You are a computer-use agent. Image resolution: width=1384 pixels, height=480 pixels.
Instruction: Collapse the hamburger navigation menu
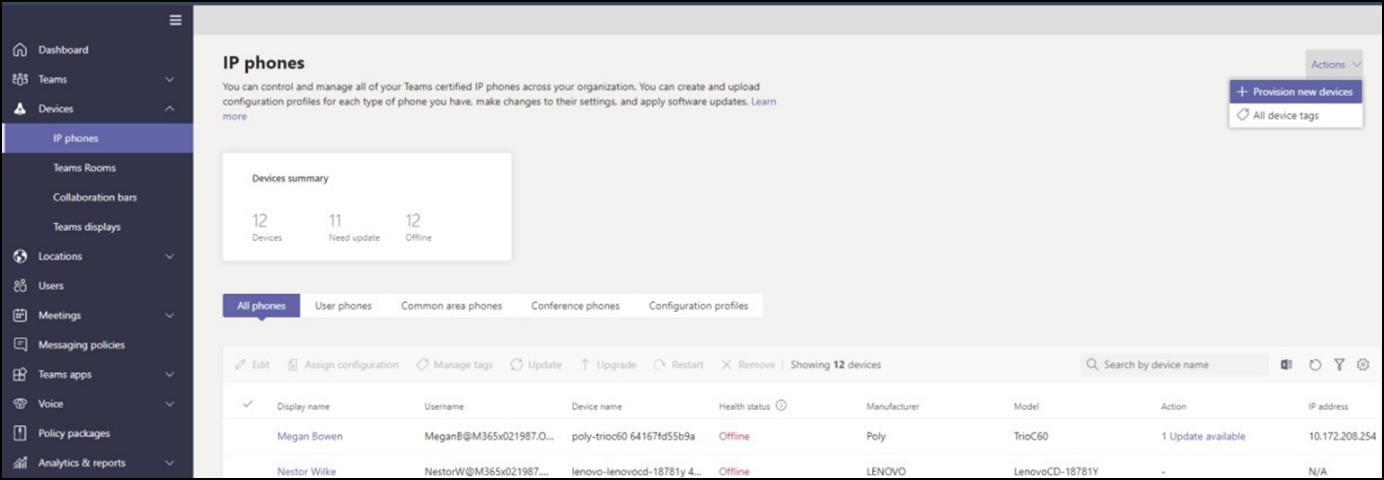coord(175,20)
